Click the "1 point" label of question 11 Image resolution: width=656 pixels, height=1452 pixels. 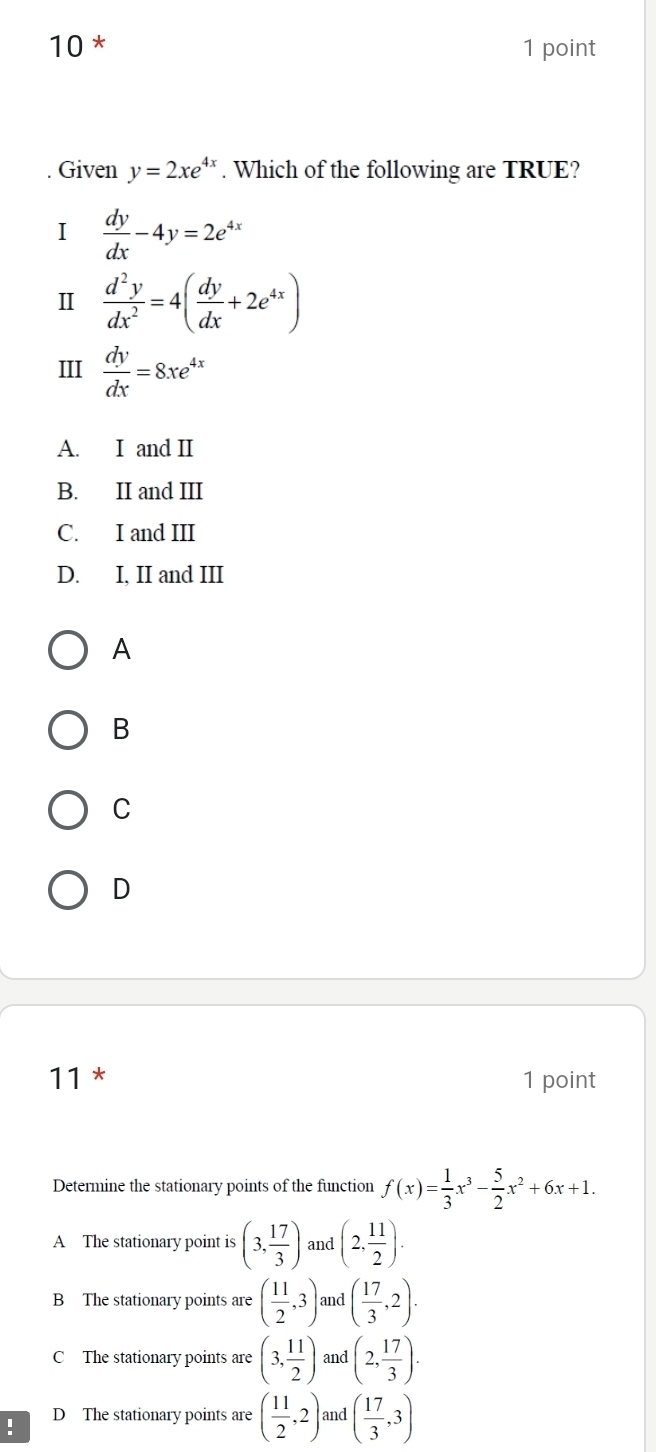(x=559, y=1080)
